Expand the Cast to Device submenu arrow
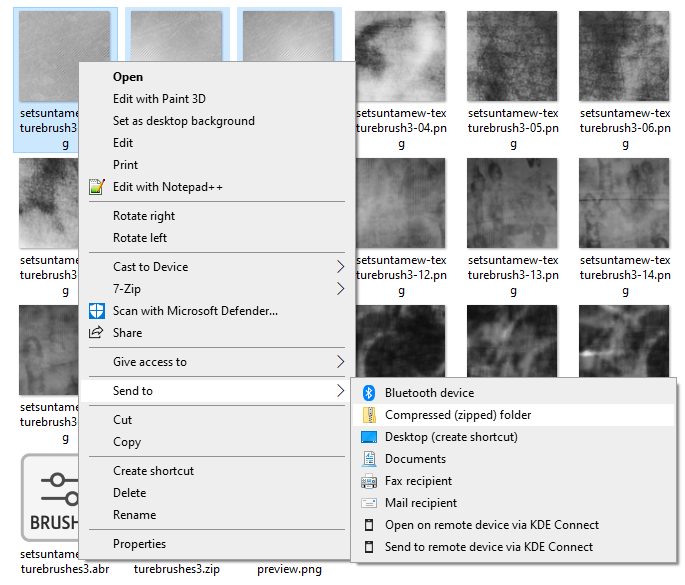Image resolution: width=685 pixels, height=585 pixels. point(340,267)
